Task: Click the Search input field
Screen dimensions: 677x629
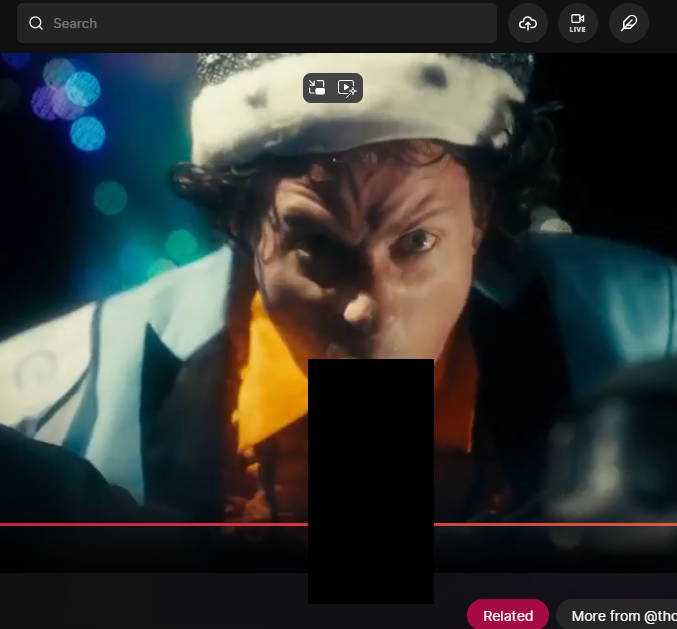Action: pos(256,23)
